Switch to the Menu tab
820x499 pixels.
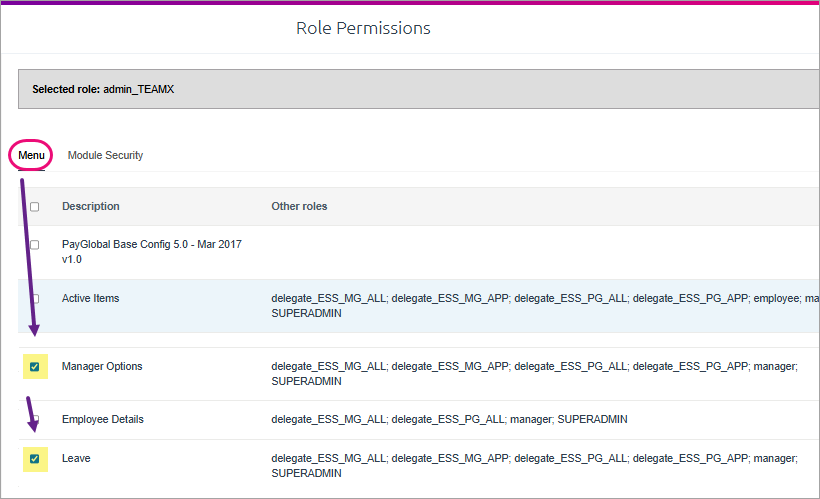point(31,155)
